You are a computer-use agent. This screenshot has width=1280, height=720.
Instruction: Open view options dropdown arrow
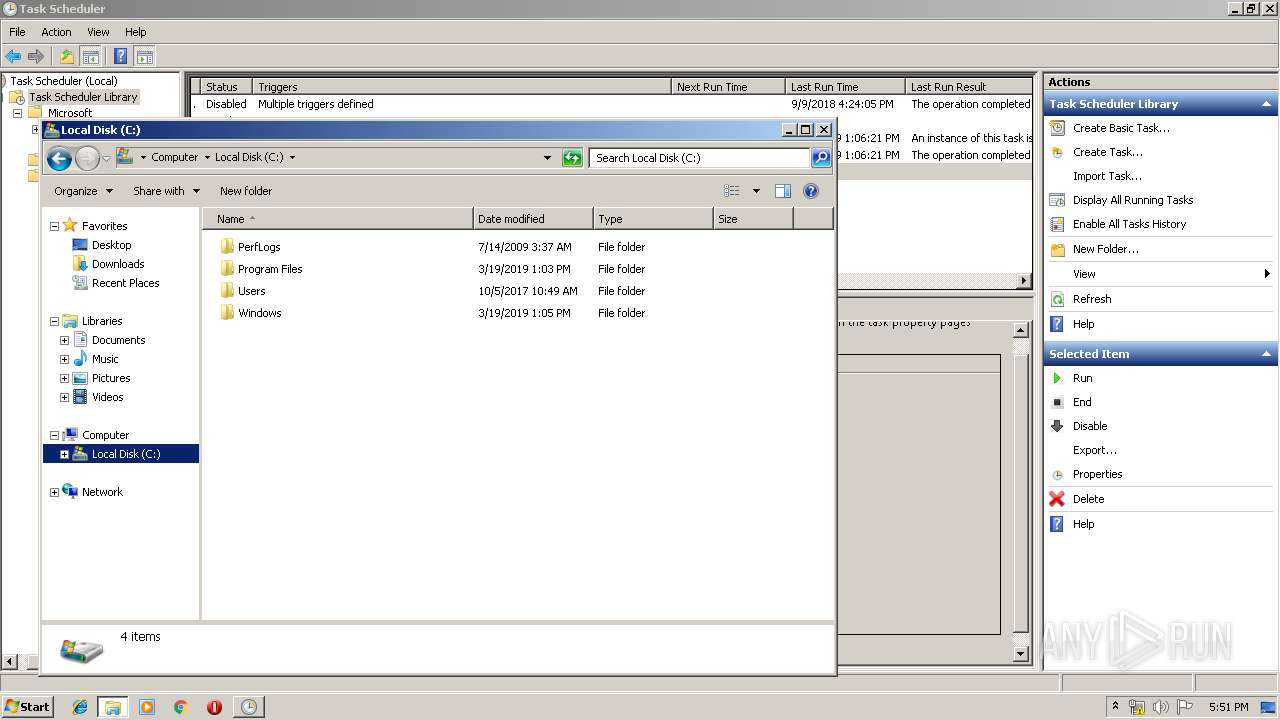(x=756, y=191)
